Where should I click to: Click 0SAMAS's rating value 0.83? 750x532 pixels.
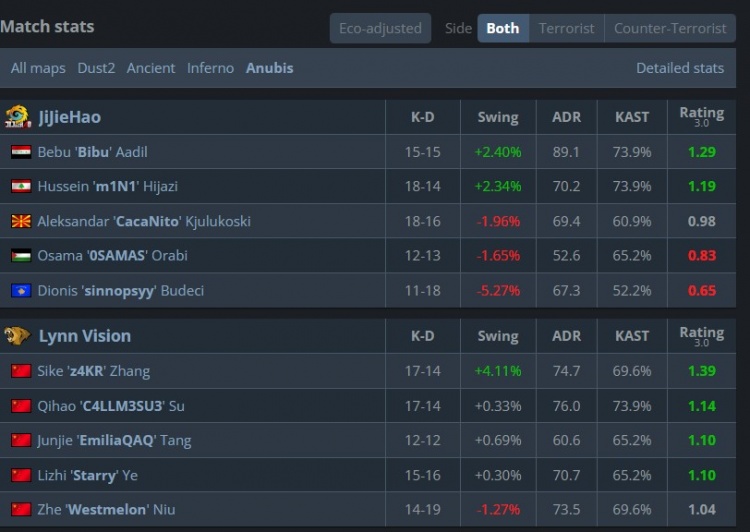point(702,255)
